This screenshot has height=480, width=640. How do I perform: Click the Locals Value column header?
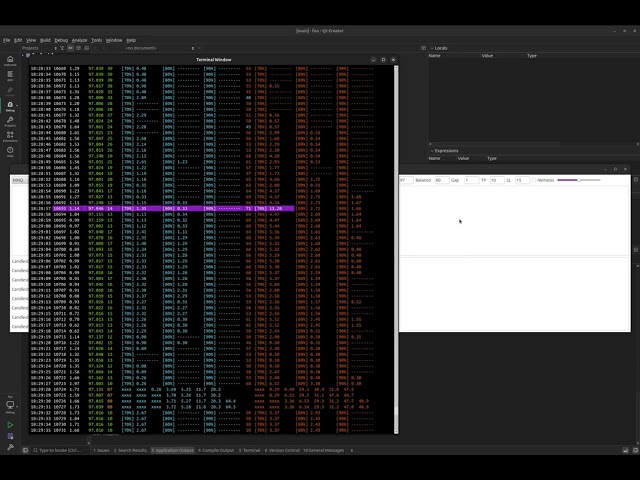click(x=487, y=56)
